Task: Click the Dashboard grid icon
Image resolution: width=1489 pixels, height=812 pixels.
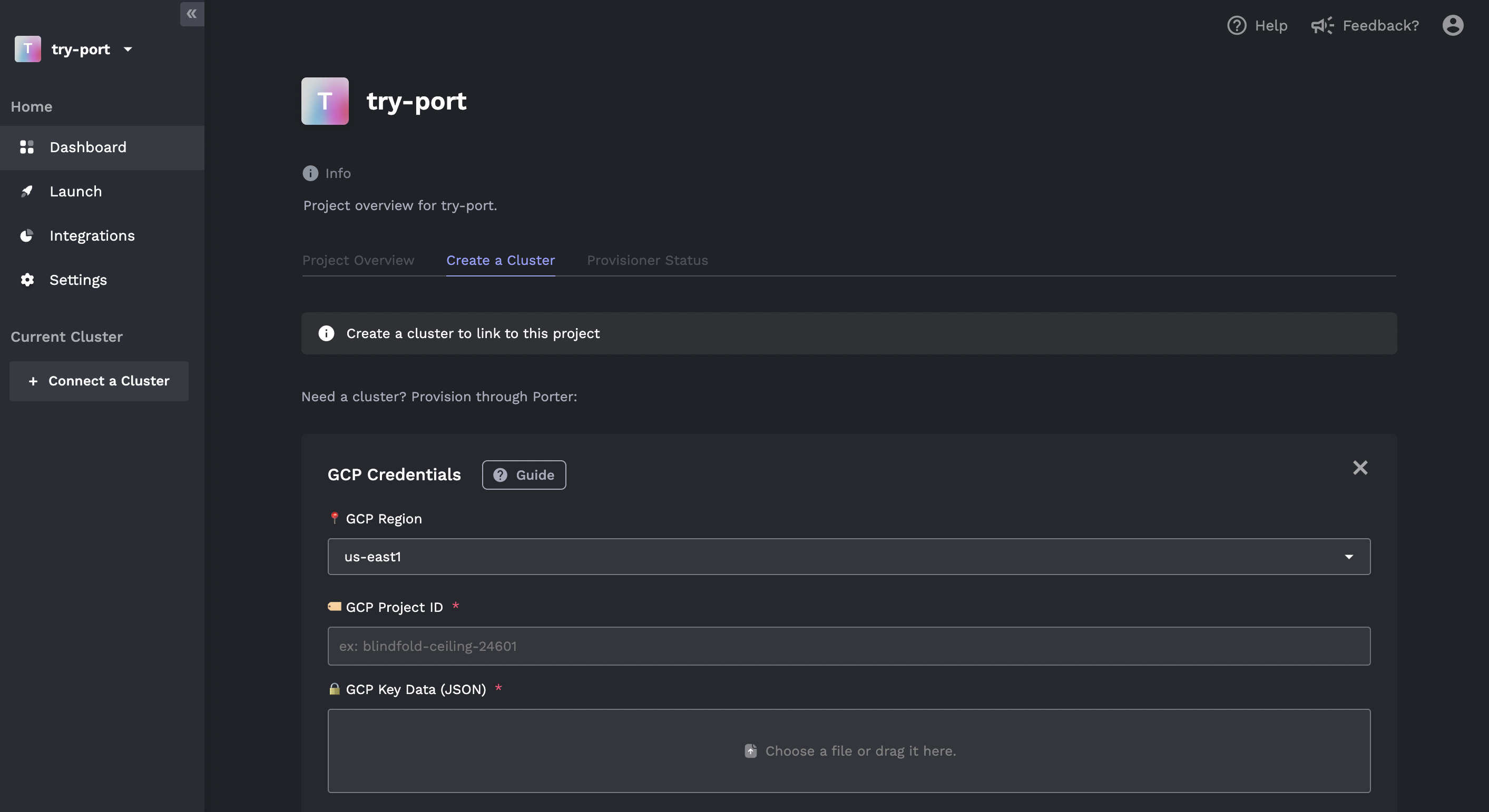Action: coord(26,147)
